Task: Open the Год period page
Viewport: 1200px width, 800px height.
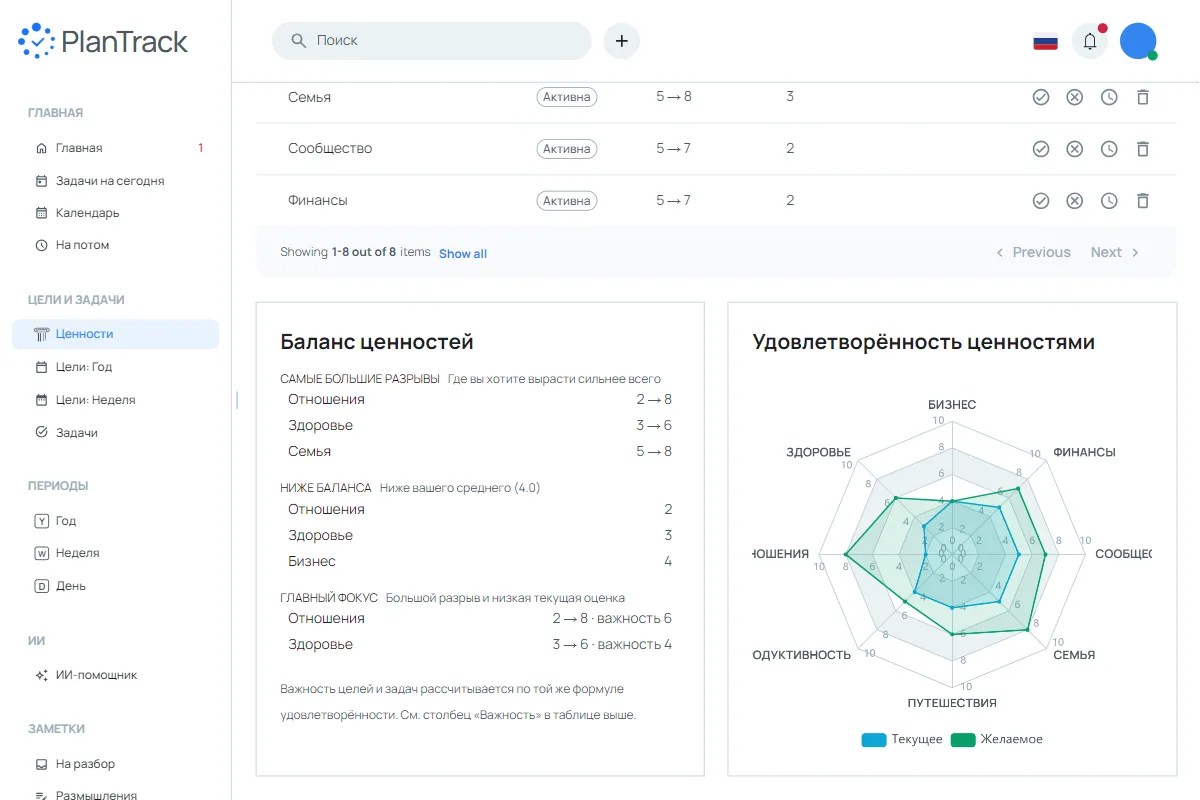Action: coord(115,521)
